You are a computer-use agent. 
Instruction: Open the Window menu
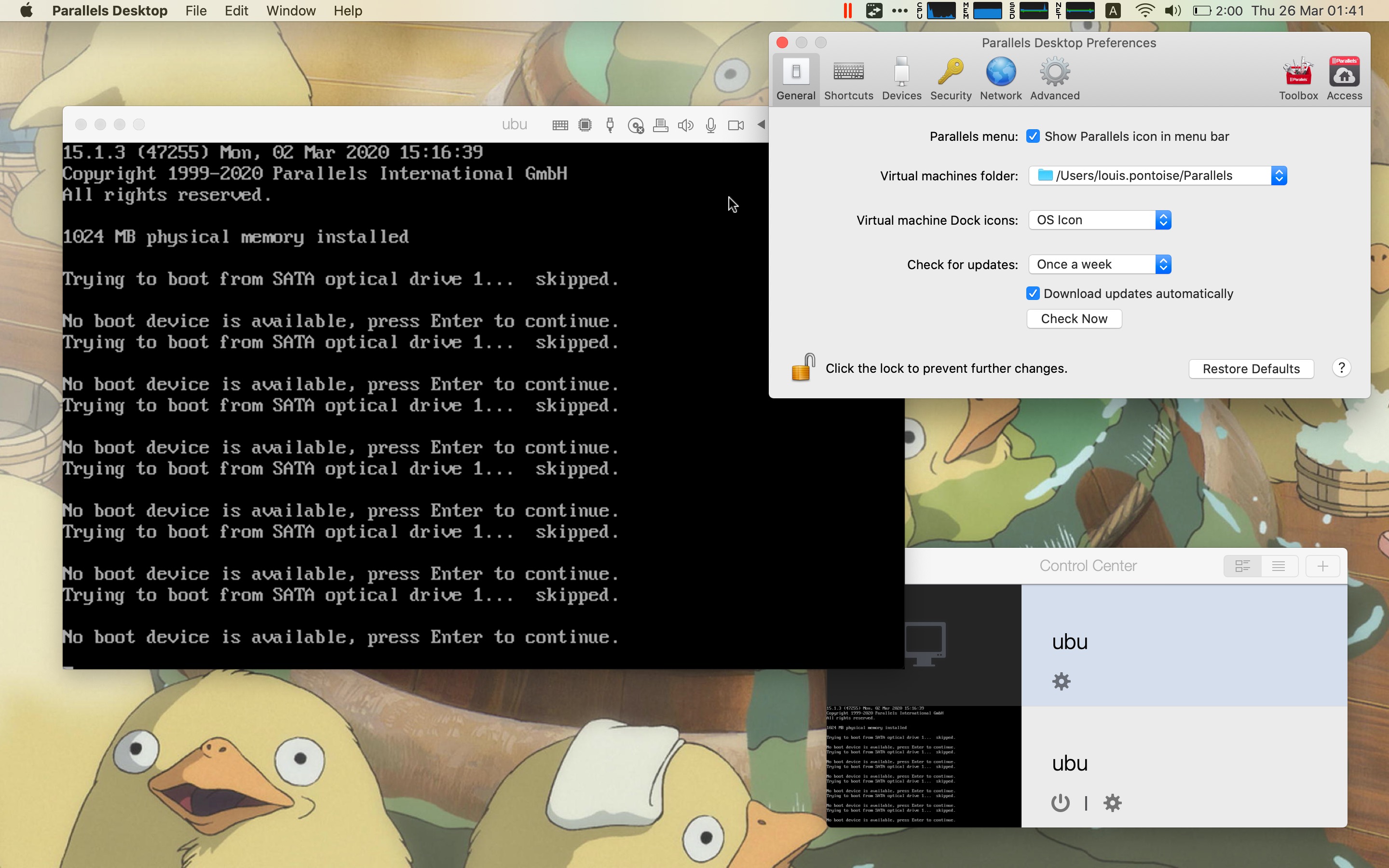[291, 11]
